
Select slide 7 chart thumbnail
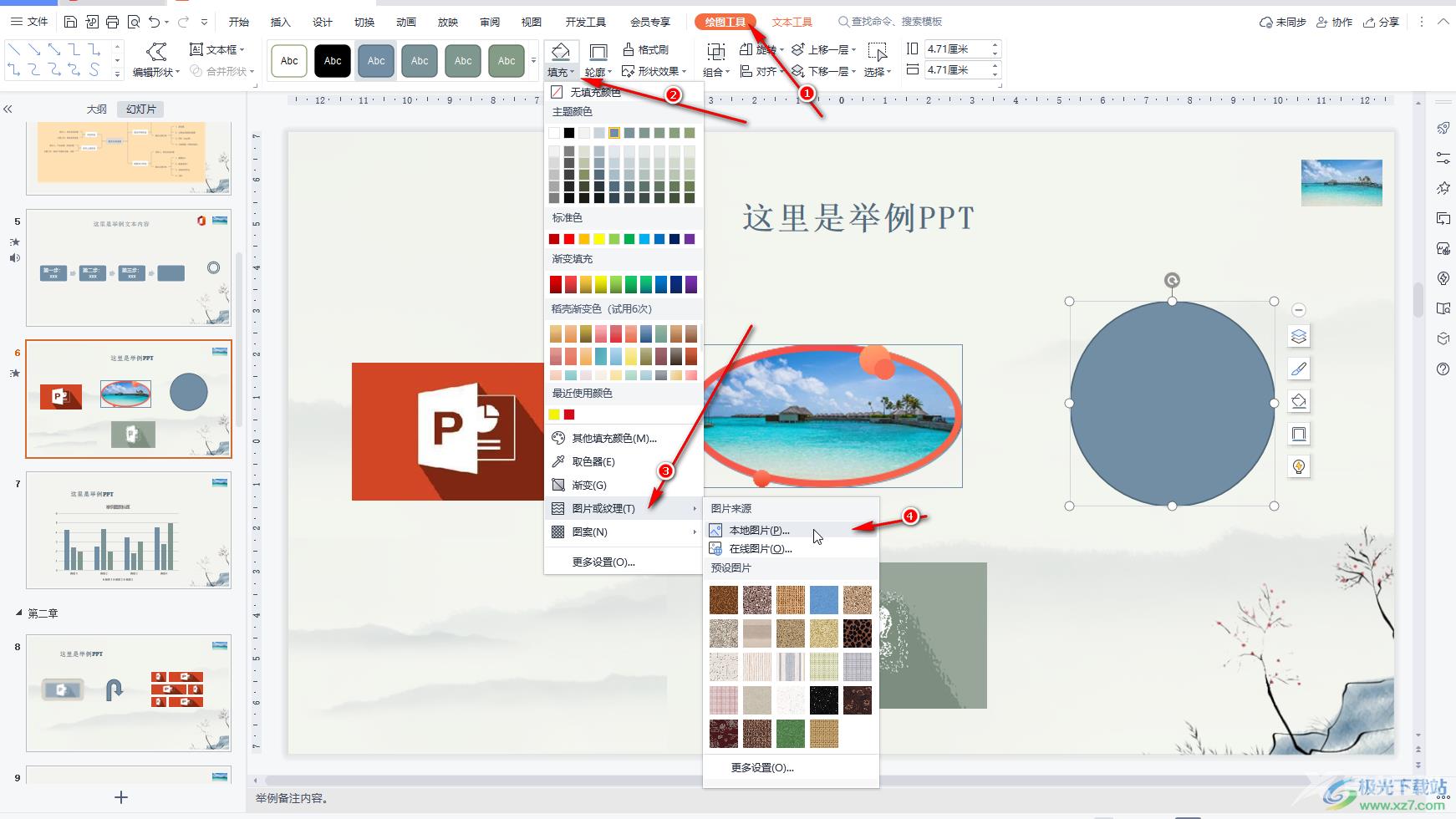129,530
